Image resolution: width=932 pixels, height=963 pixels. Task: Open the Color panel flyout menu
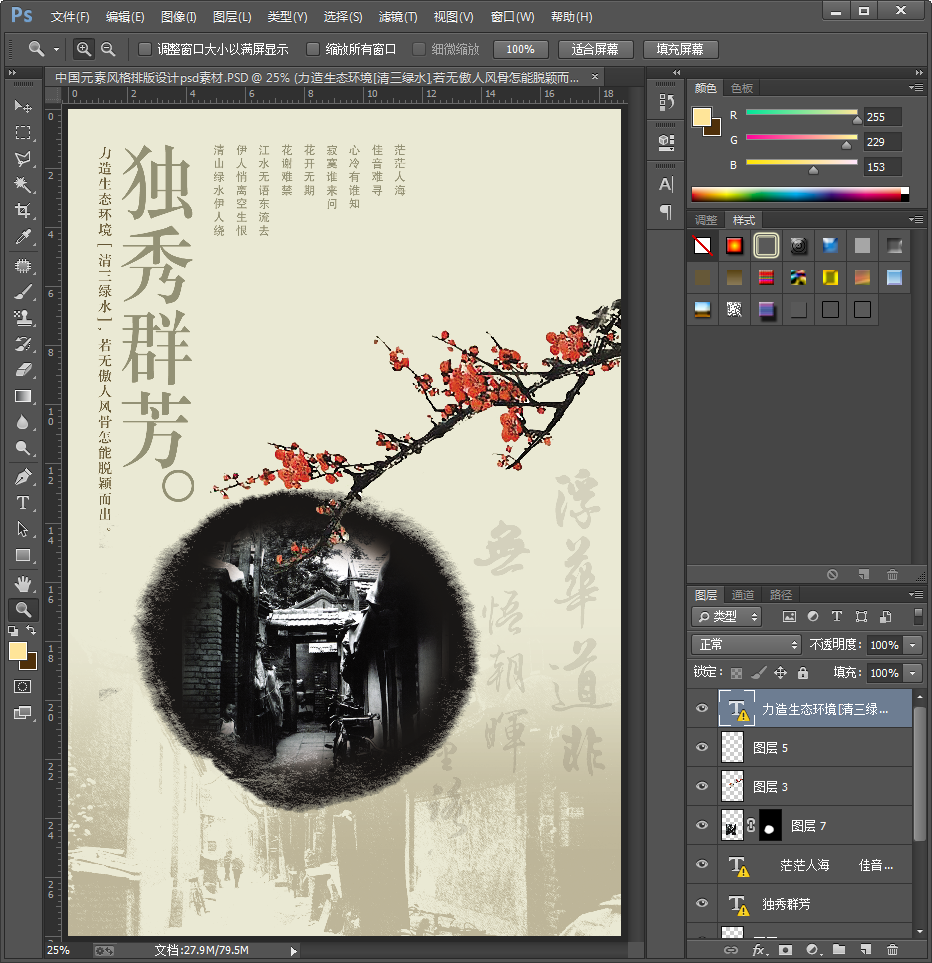916,88
